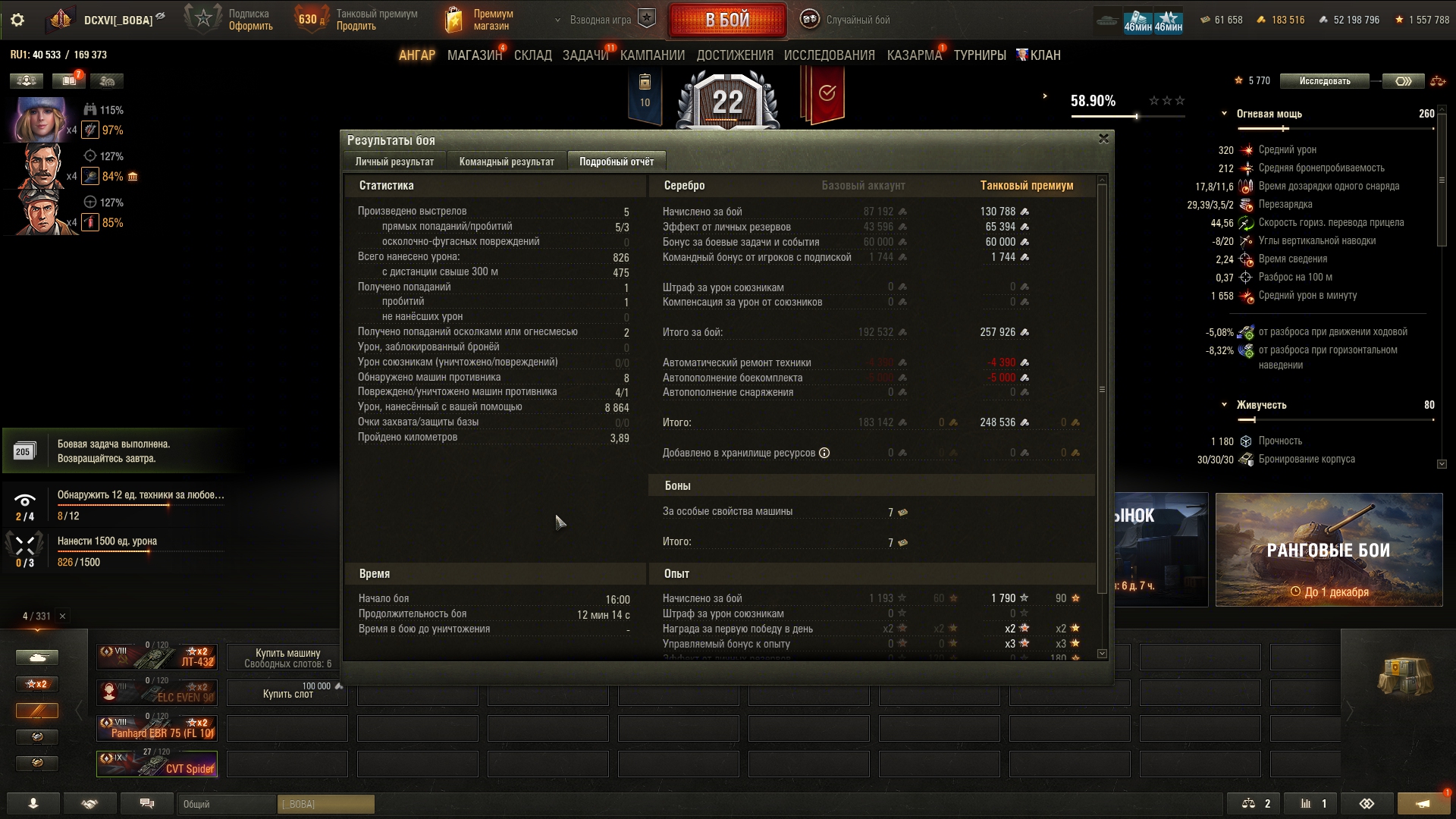Open the ИССЛЕДОВАНИЯ menu item
Viewport: 1456px width, 819px height.
pyautogui.click(x=829, y=55)
